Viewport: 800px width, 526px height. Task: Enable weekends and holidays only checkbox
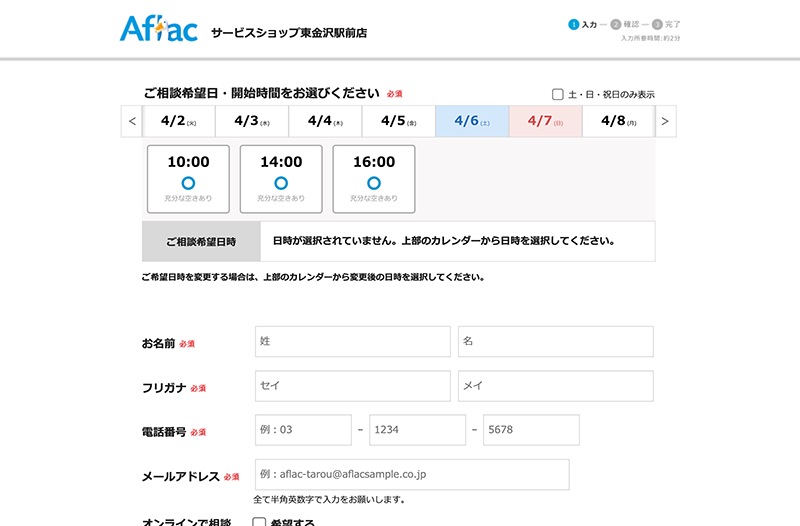[558, 95]
